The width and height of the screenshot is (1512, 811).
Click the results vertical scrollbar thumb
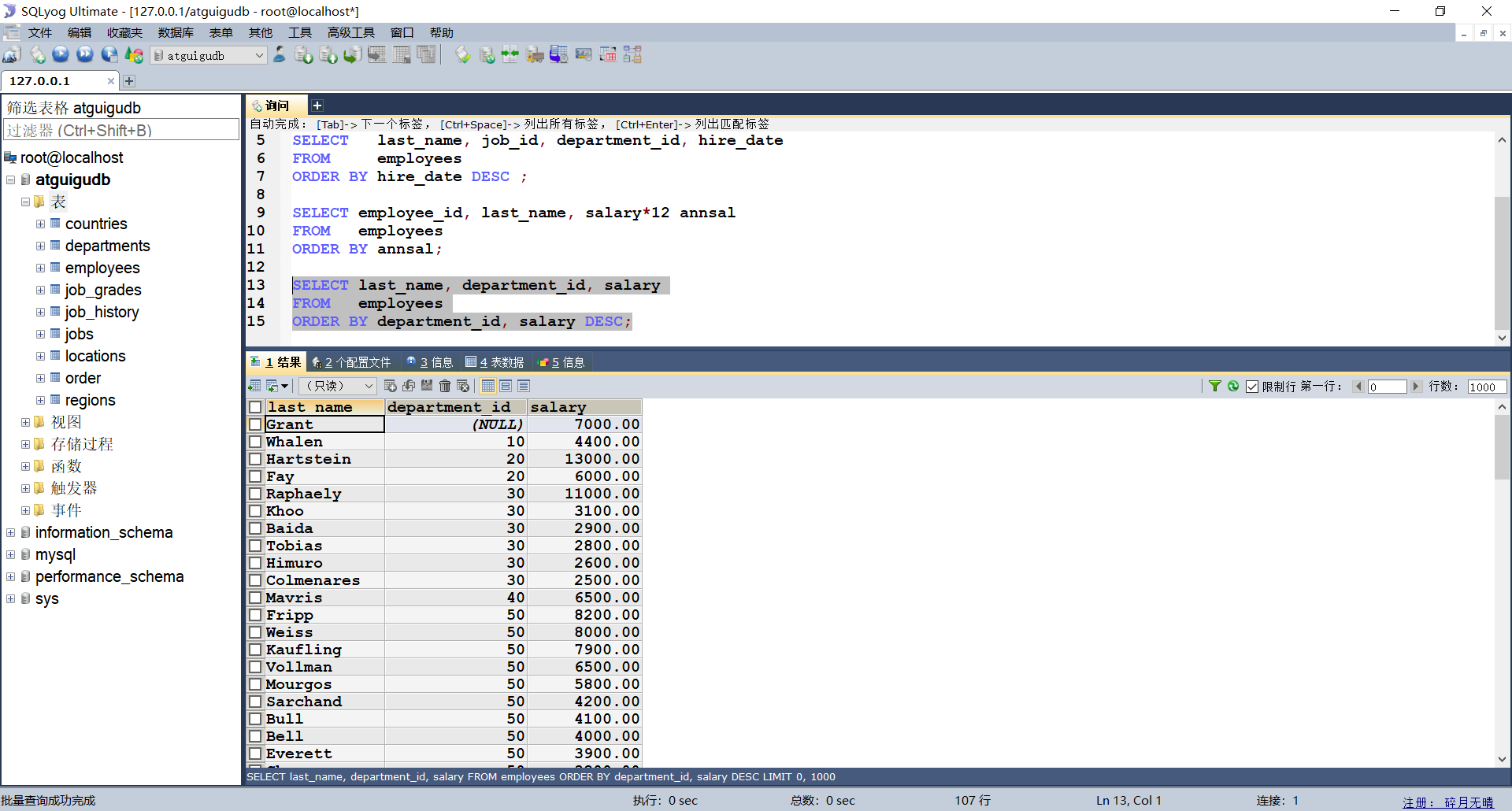[1502, 446]
